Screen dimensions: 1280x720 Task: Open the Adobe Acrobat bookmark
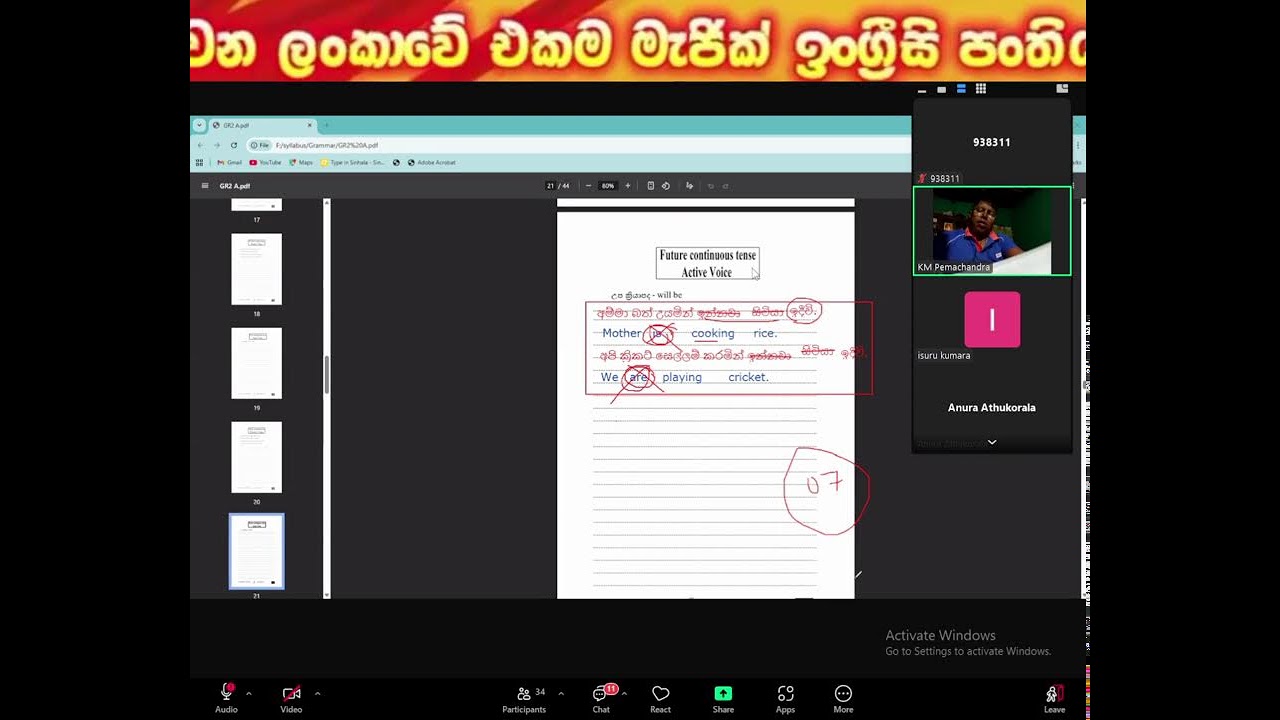[x=432, y=162]
